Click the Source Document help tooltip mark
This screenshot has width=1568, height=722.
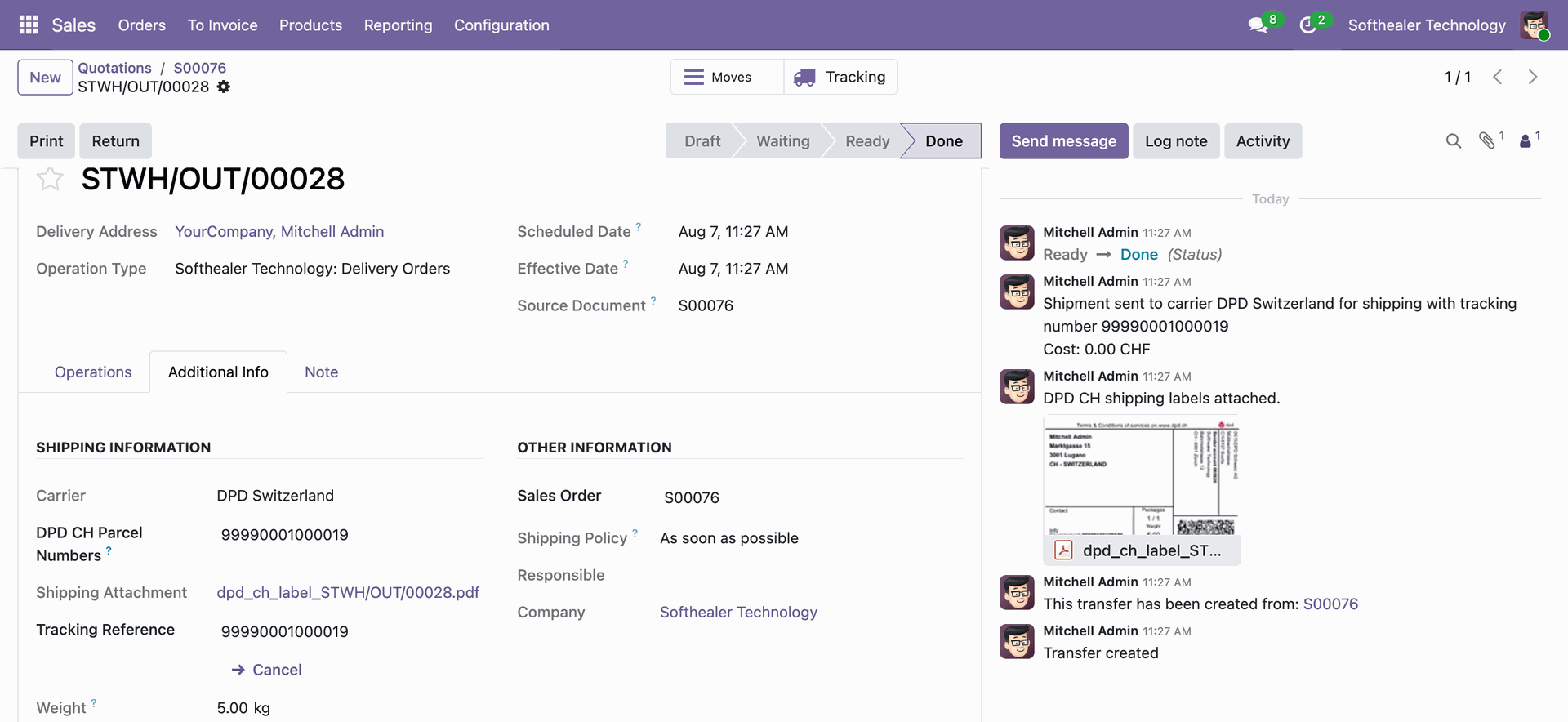tap(653, 301)
